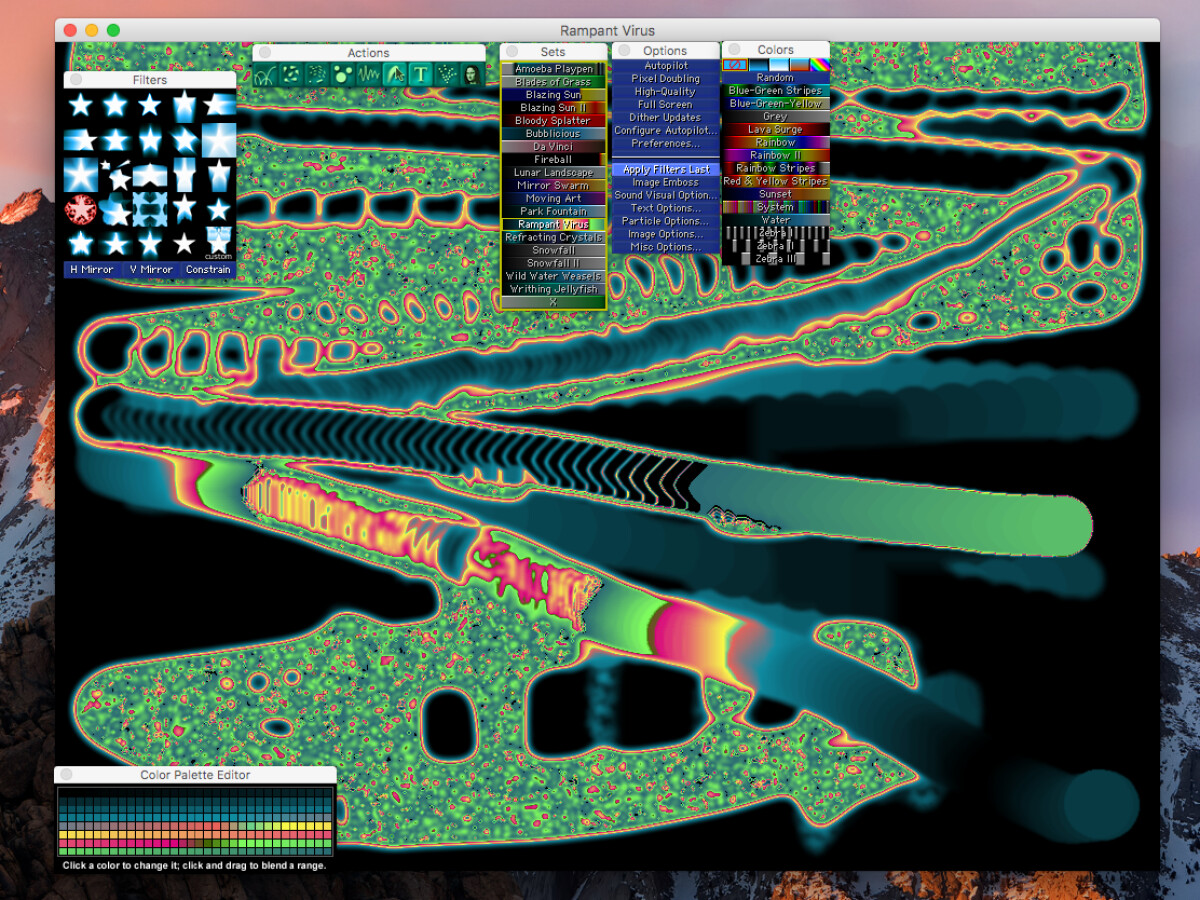Pick the red circular star filter
This screenshot has width=1200, height=900.
80,210
